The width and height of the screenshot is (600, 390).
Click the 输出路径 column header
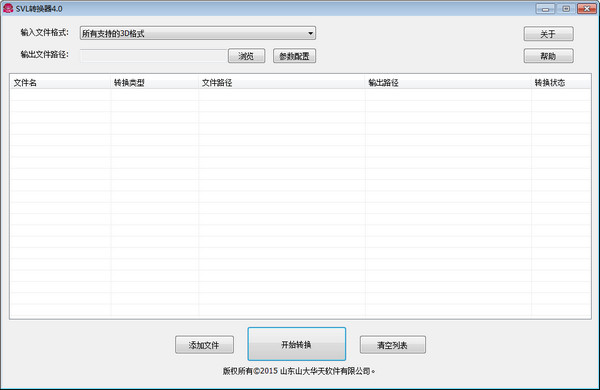point(448,83)
